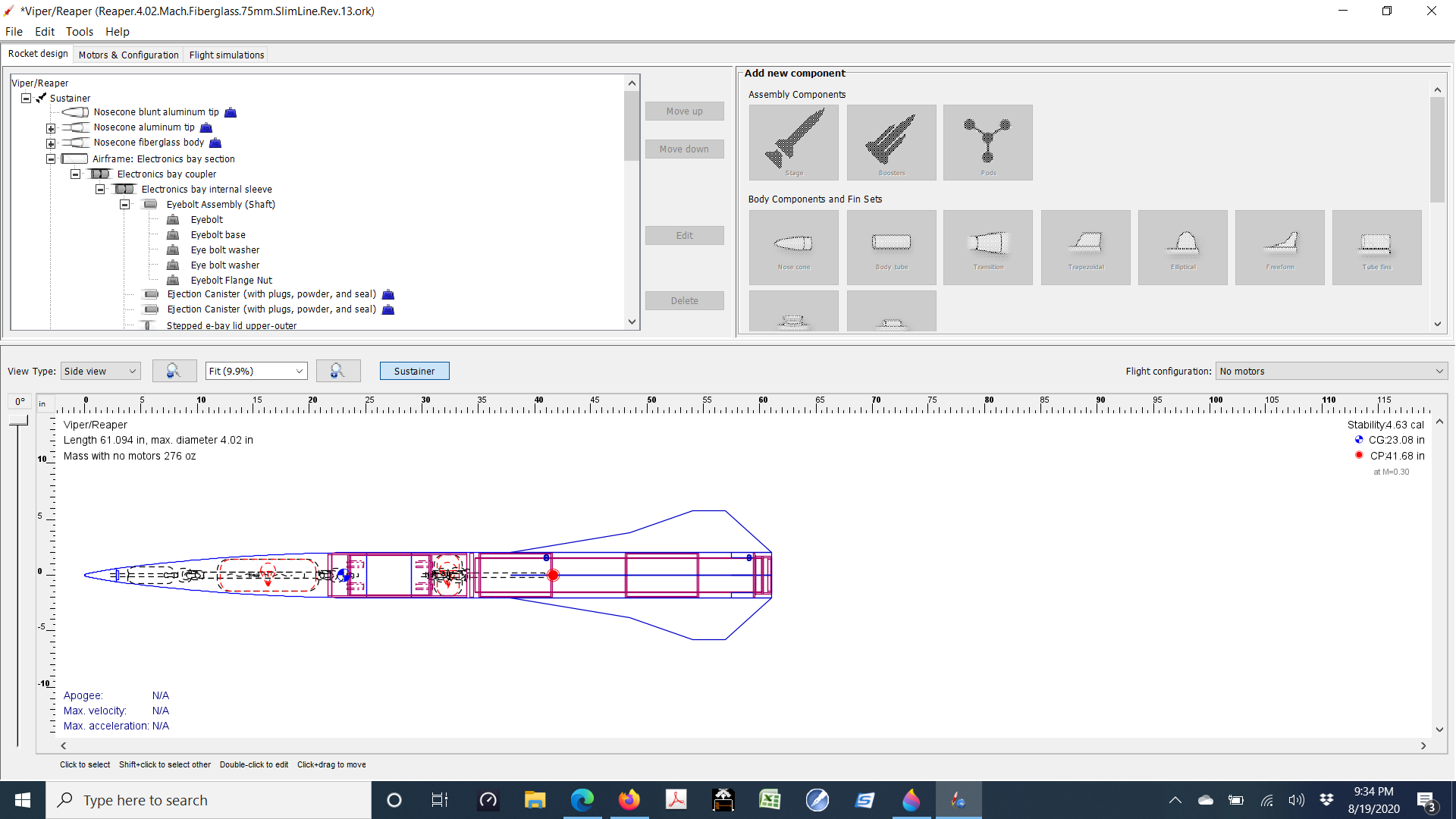Add a Body tube component
Screen dimensions: 1456x819
[891, 247]
